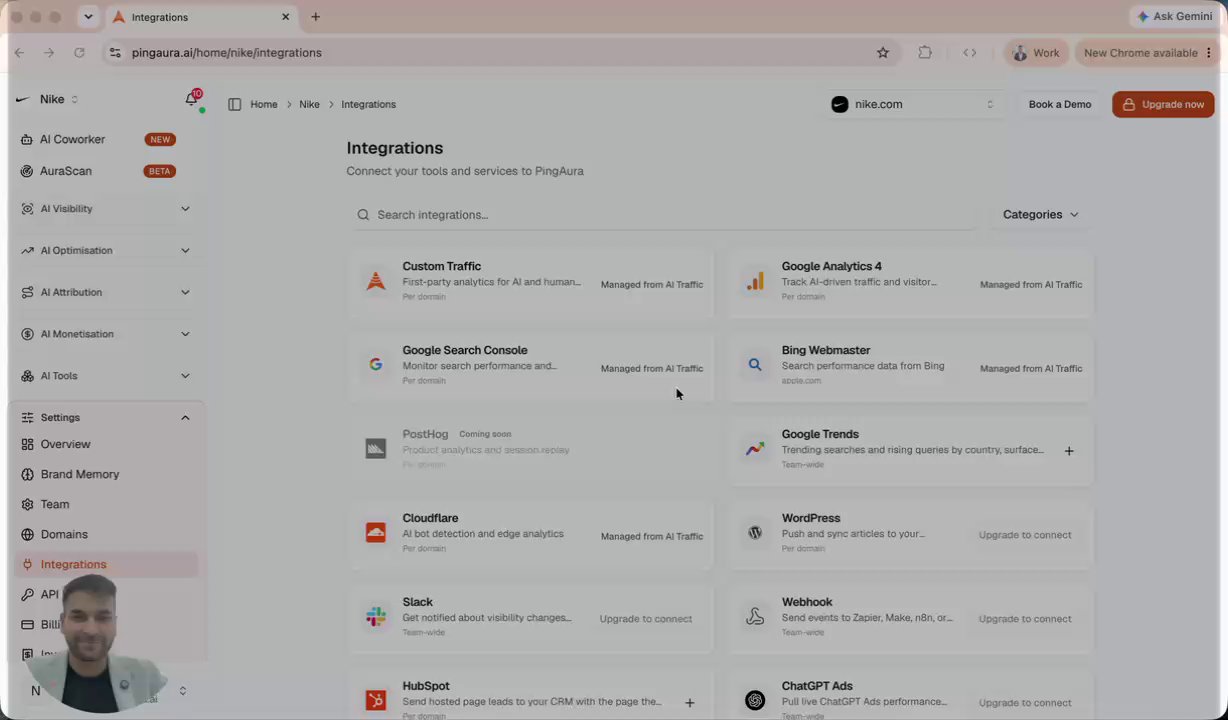Expand AI Optimisation section

click(106, 250)
